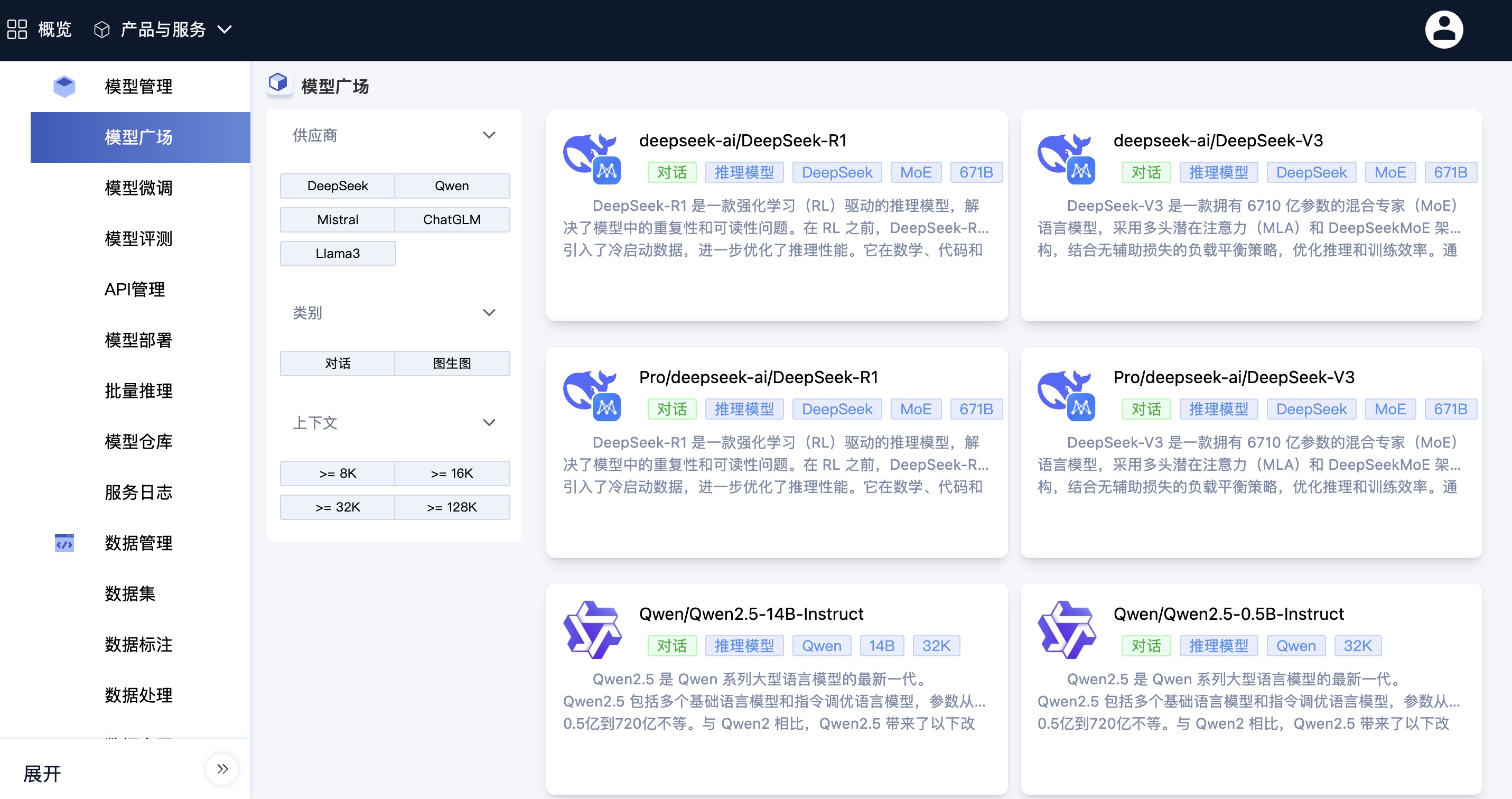Open the deepseek-ai/DeepSeek-V3 model title

1218,141
